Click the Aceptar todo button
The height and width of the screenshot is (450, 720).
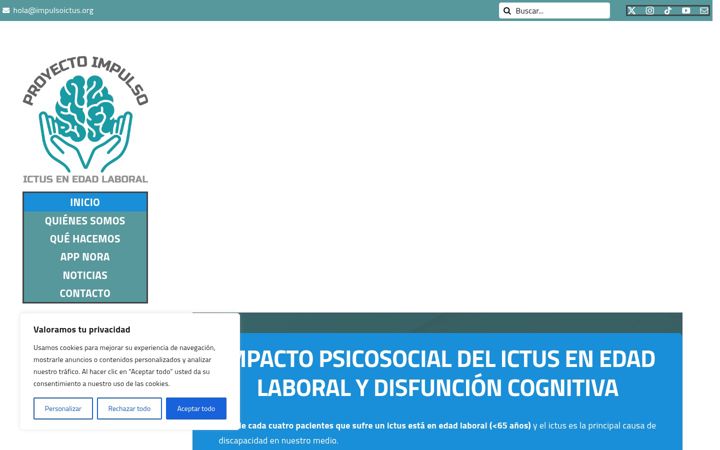click(x=196, y=408)
